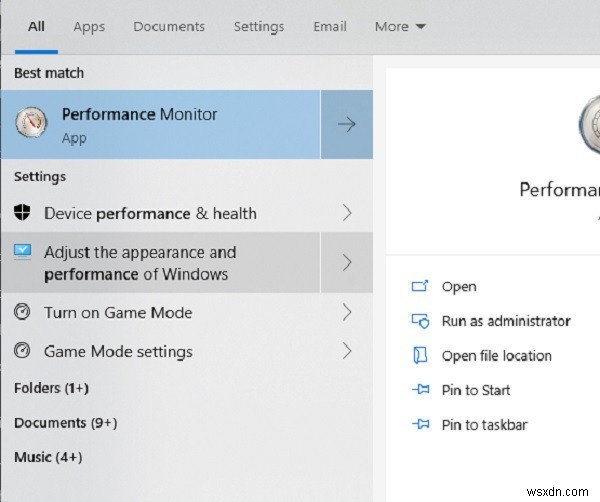Click the Open file location icon
Image resolution: width=600 pixels, height=502 pixels.
coord(420,355)
